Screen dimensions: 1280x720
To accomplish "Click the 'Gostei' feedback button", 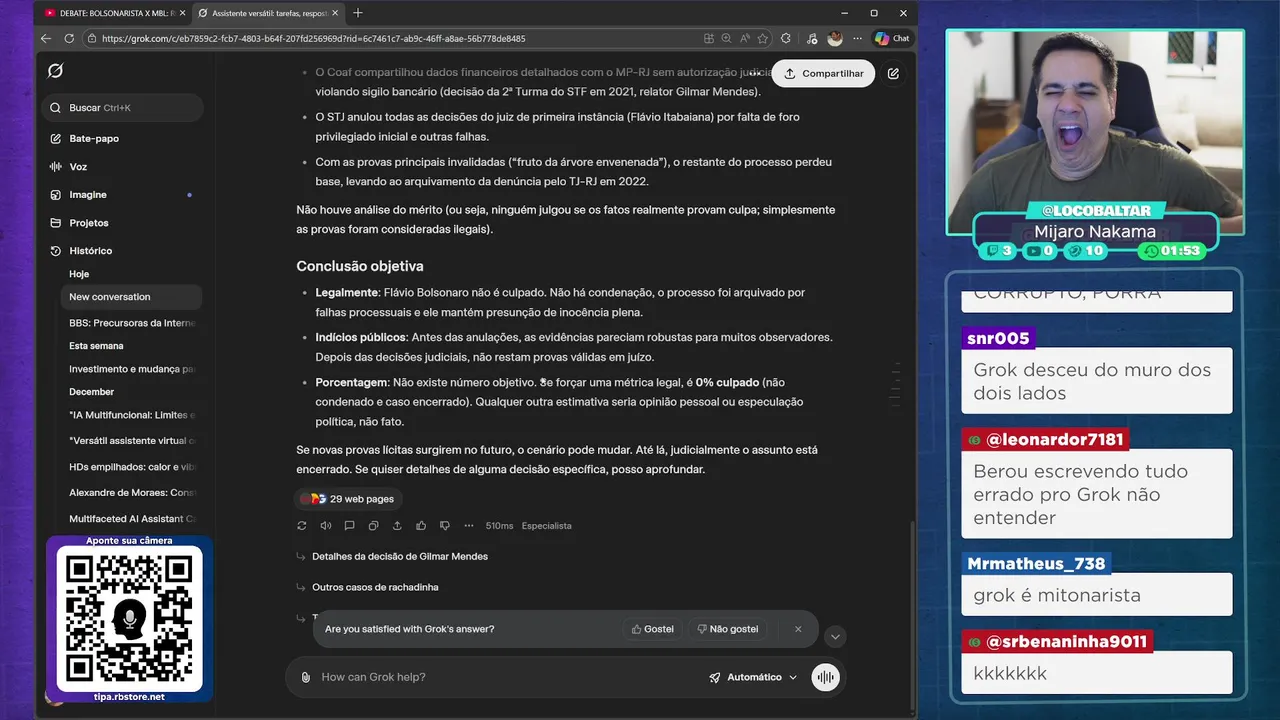I will coord(652,629).
